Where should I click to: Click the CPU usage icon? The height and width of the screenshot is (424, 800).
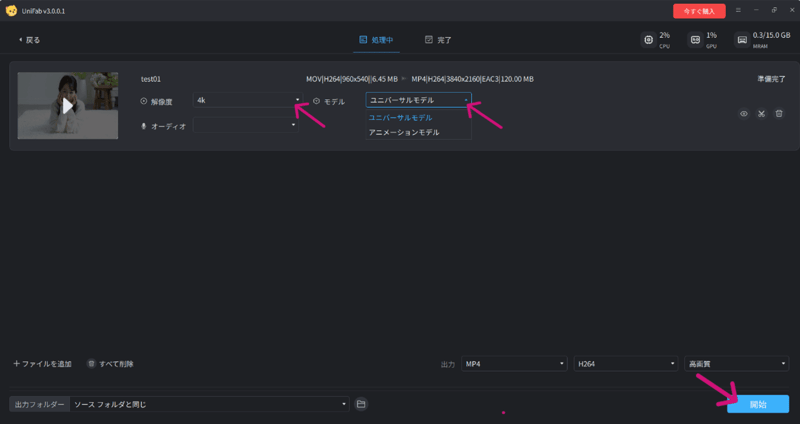(x=650, y=40)
